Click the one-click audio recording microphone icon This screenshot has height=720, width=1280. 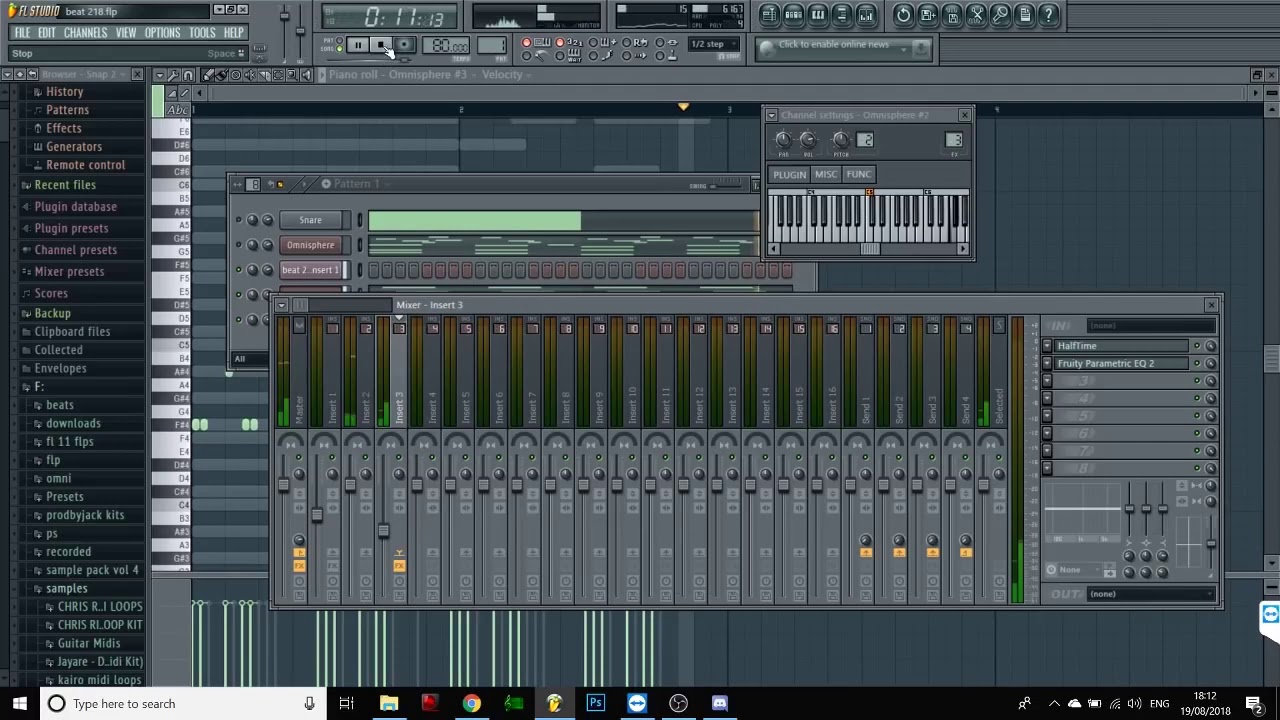pos(1001,15)
